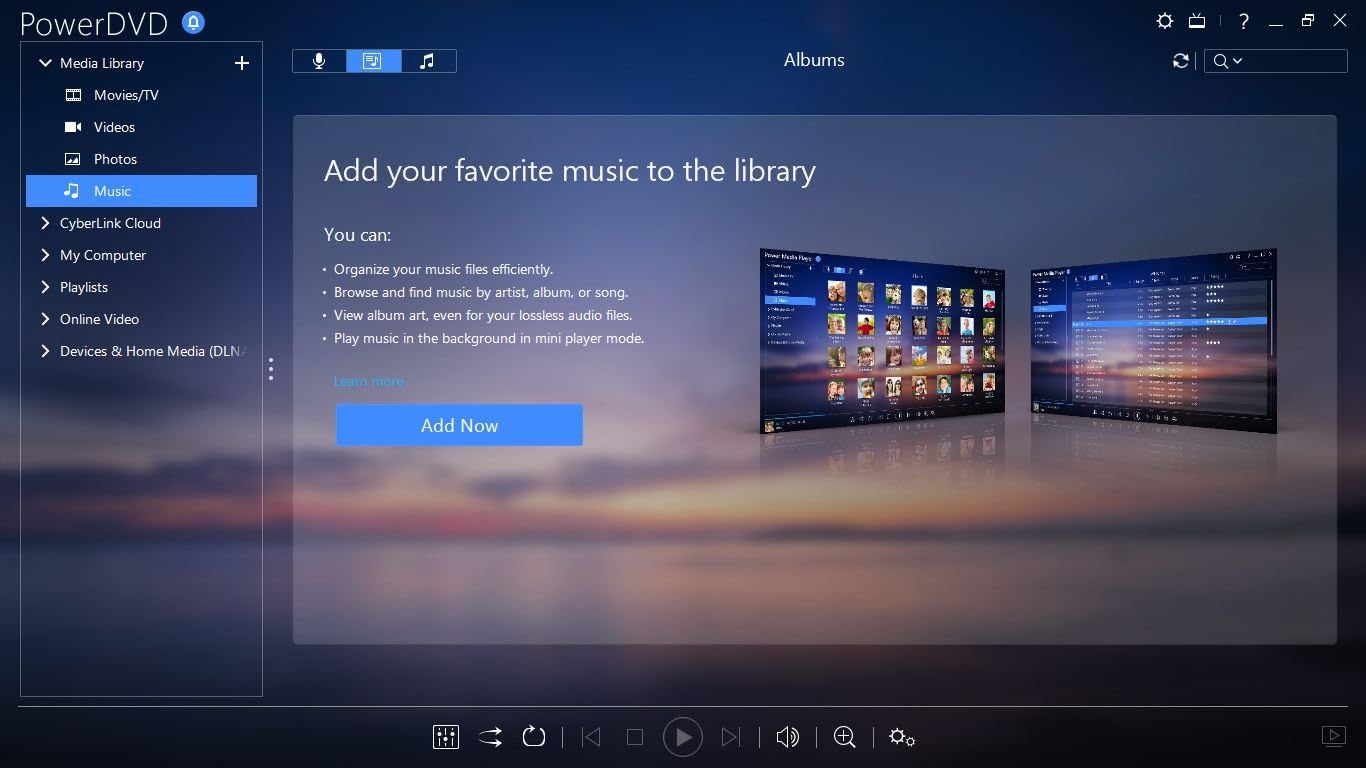Expand the Playlists section
The image size is (1366, 768).
[45, 287]
